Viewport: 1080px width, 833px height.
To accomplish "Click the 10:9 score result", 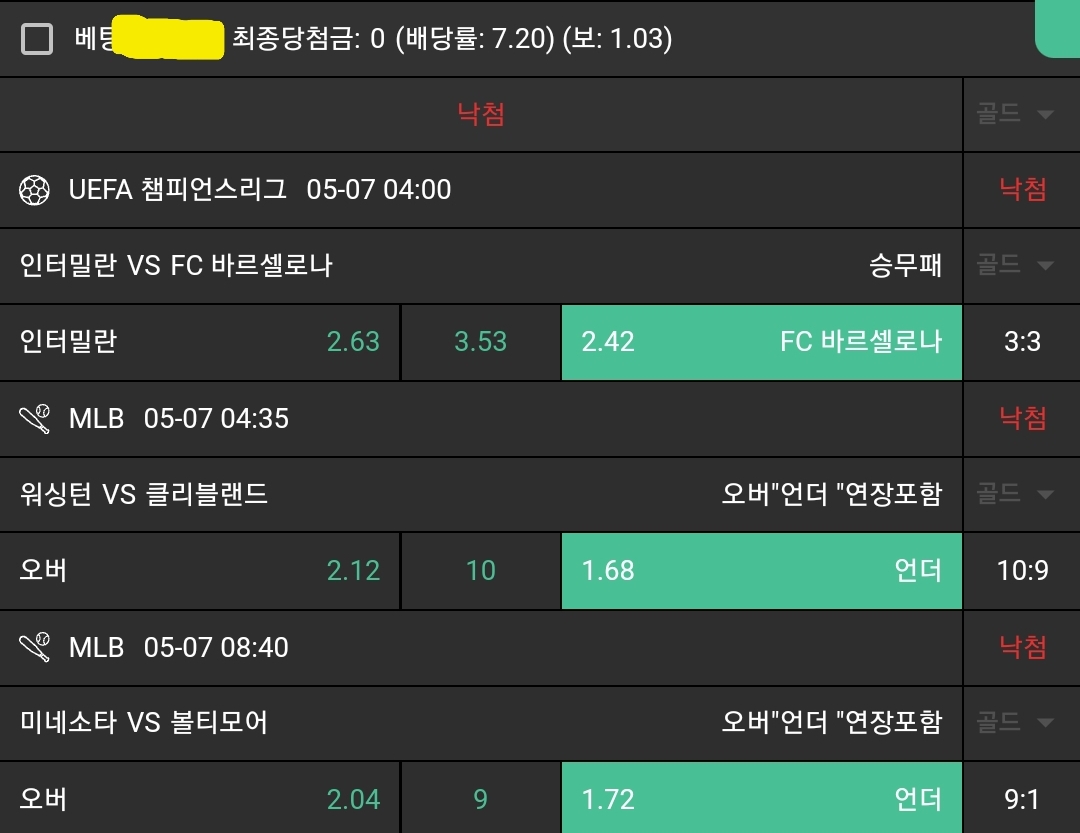I will click(1022, 571).
